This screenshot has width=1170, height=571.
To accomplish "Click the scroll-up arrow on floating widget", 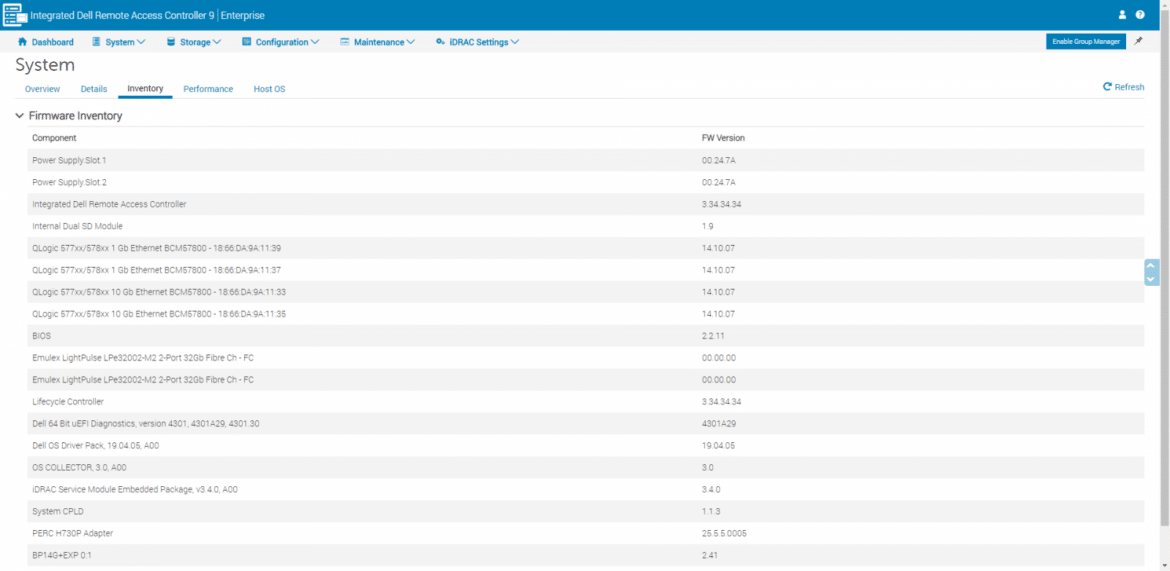I will [1151, 266].
